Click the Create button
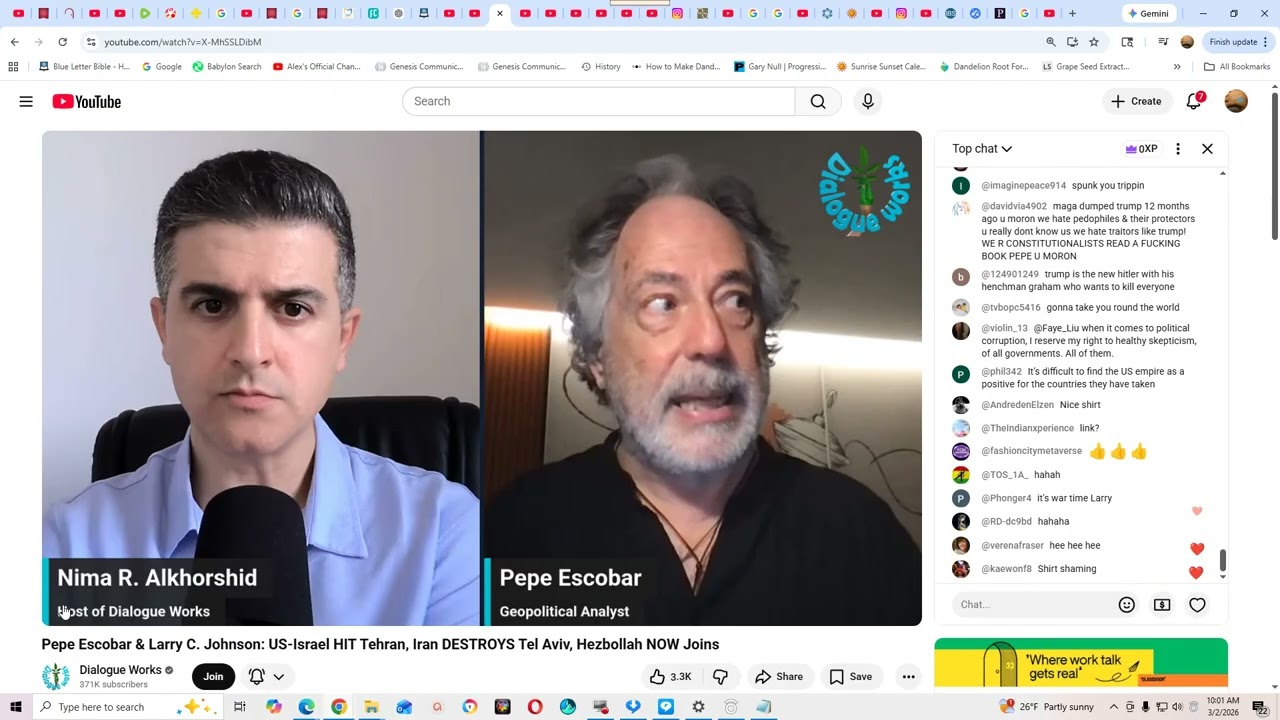1280x720 pixels. click(1136, 101)
